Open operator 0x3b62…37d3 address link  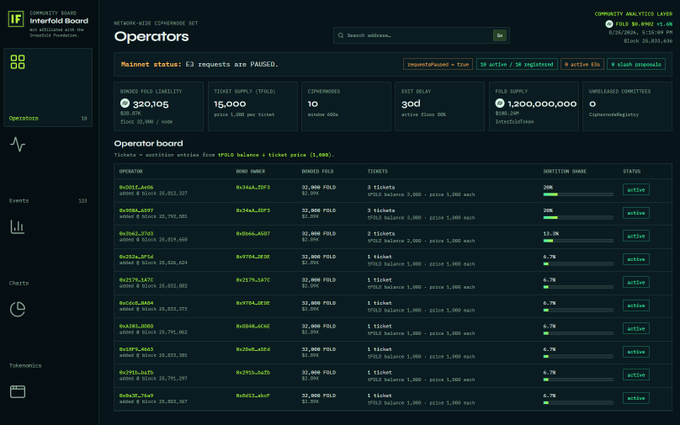[x=136, y=234]
